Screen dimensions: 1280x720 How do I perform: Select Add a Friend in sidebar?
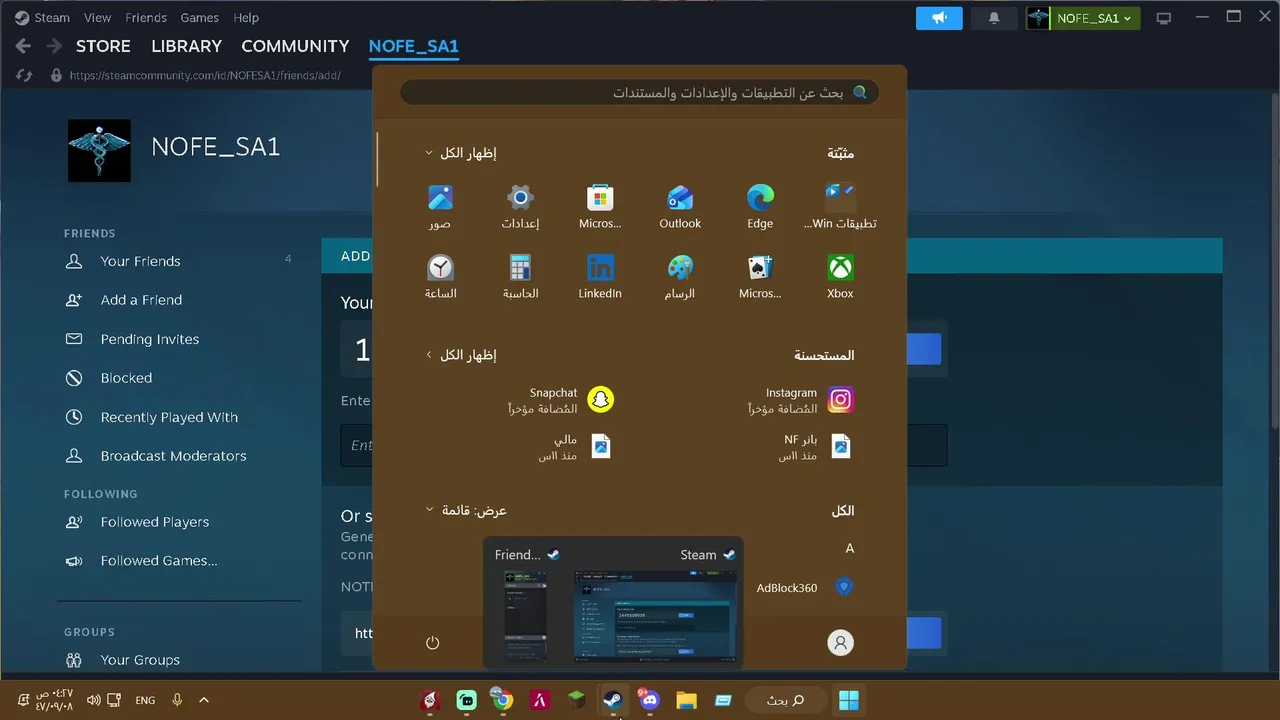tap(141, 300)
